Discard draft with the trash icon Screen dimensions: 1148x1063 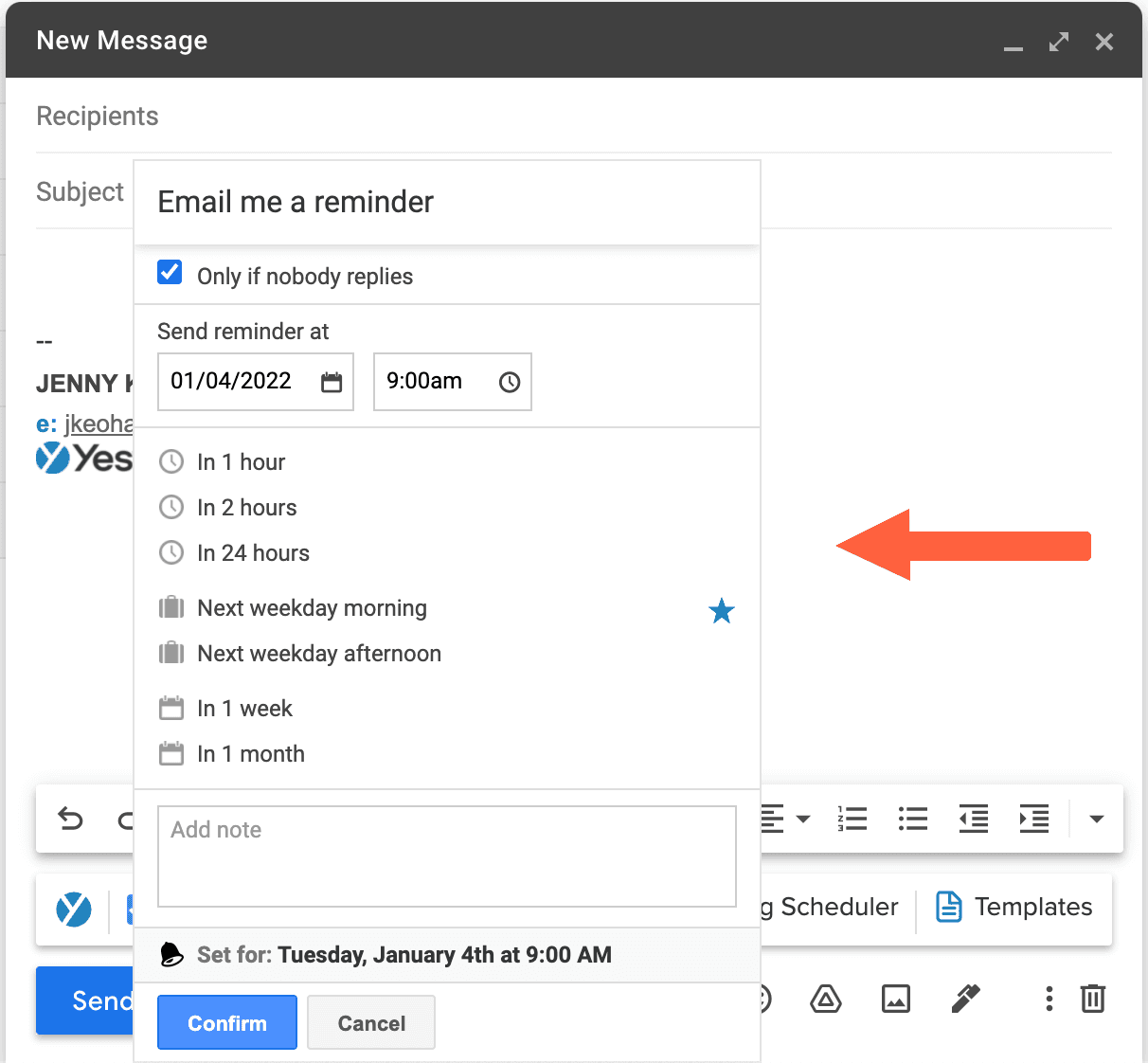pyautogui.click(x=1093, y=999)
